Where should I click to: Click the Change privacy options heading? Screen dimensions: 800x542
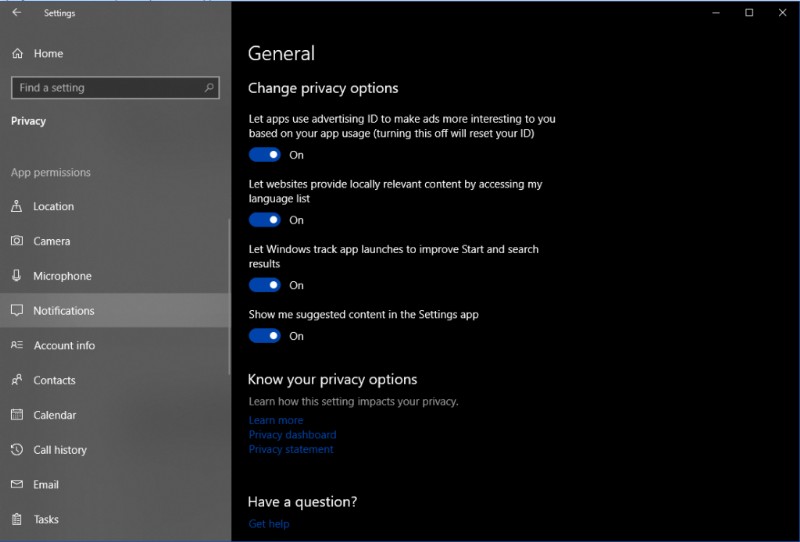pos(323,88)
